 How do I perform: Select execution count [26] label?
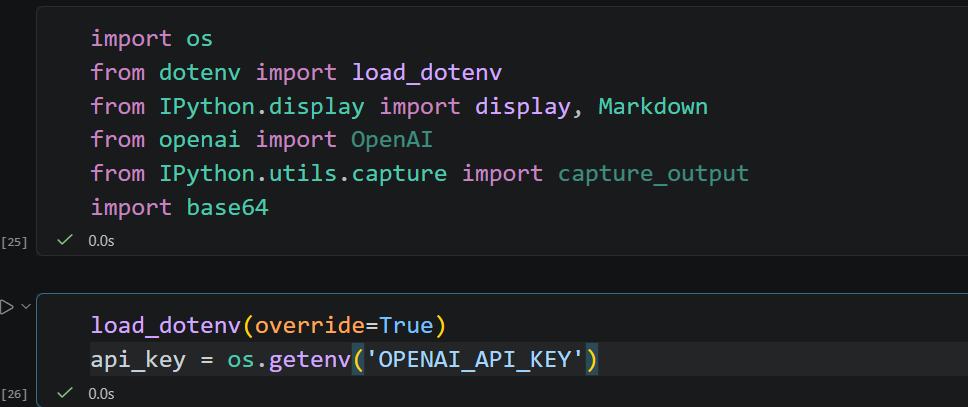pyautogui.click(x=14, y=394)
